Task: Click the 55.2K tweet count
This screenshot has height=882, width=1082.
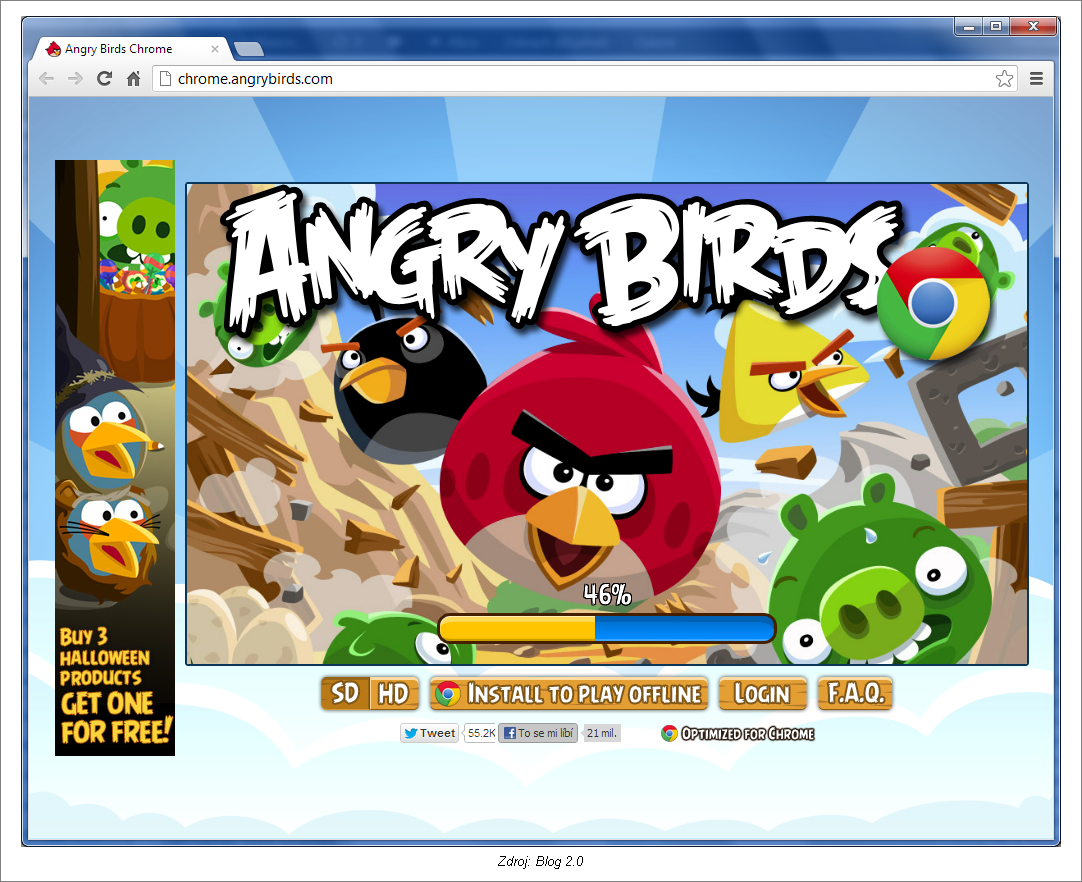Action: [481, 733]
